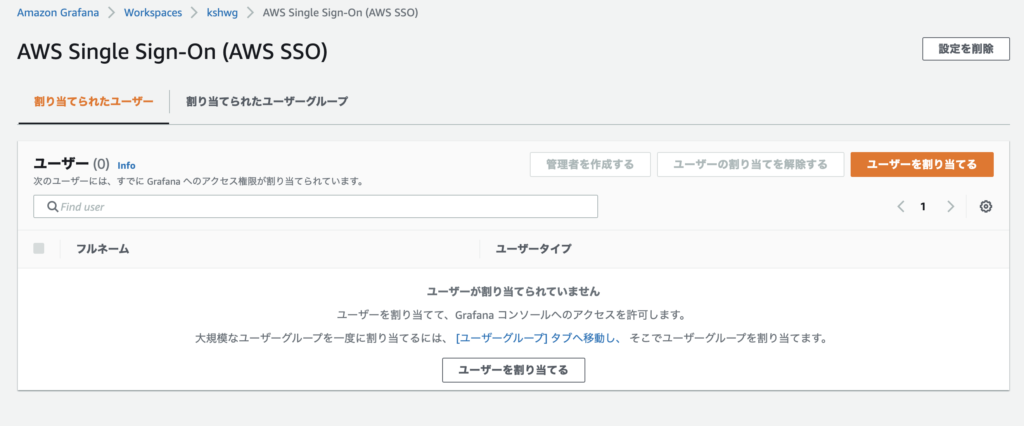
Task: Click the 管理者を作成する button
Action: pyautogui.click(x=590, y=165)
